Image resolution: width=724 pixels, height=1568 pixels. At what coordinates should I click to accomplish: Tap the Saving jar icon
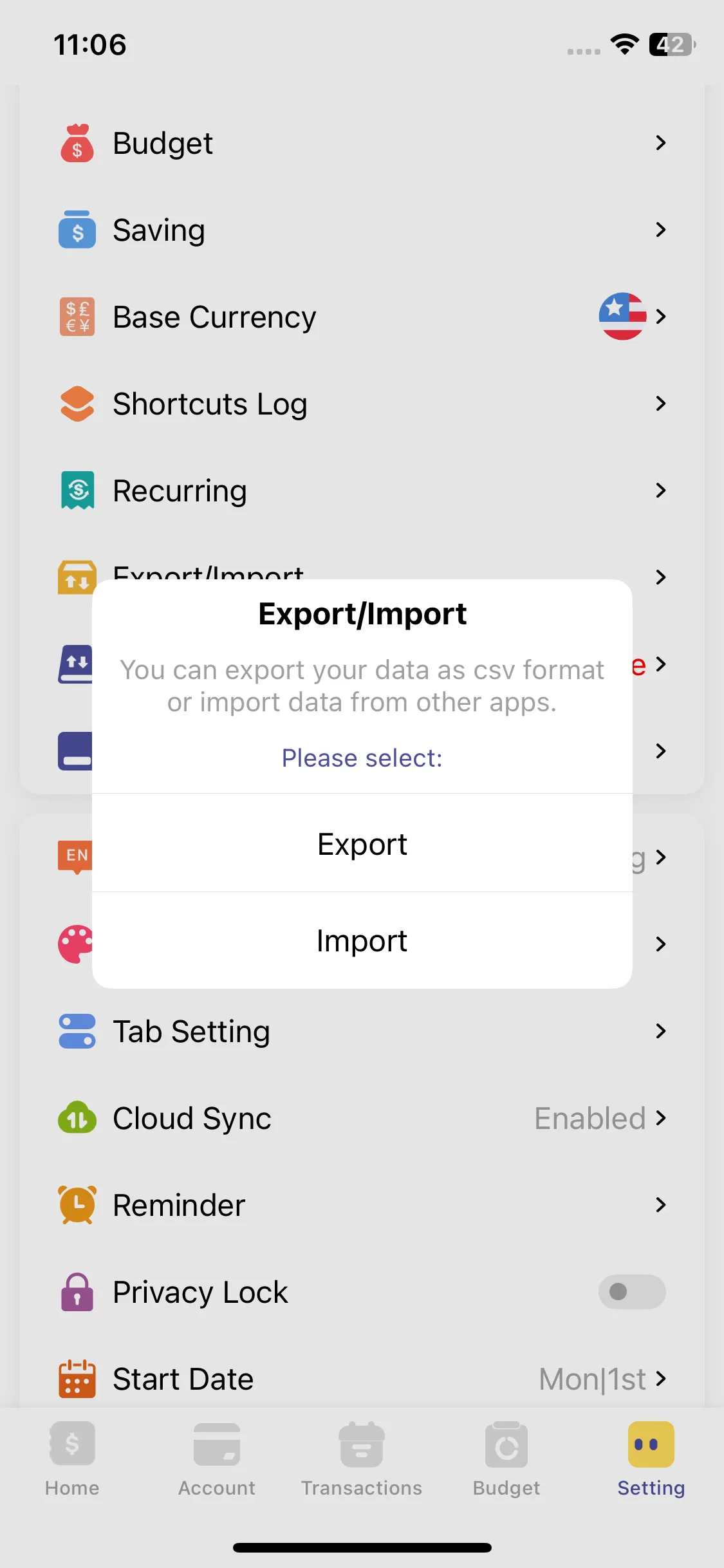coord(77,230)
